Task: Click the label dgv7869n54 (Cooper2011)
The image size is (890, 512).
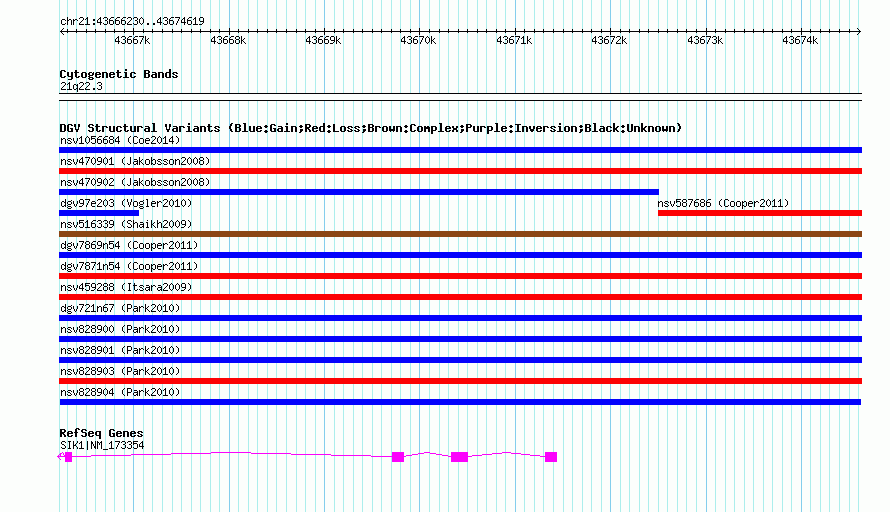Action: pos(129,245)
